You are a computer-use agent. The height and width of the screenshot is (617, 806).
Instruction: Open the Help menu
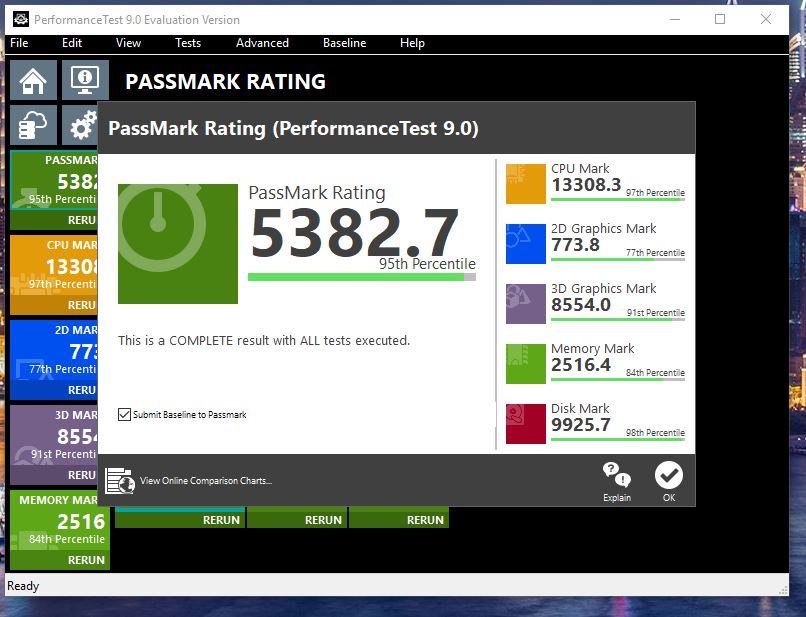(412, 43)
